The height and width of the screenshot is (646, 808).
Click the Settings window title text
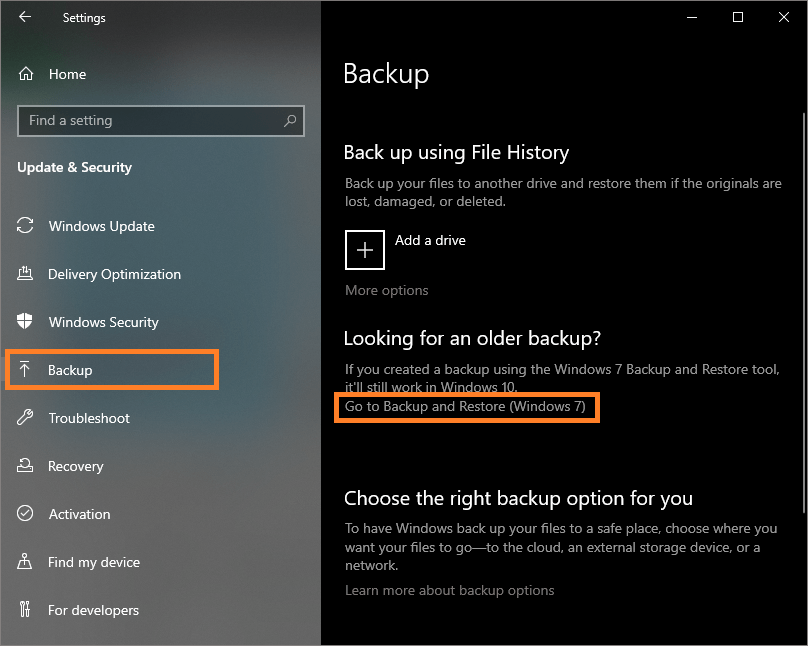pyautogui.click(x=84, y=18)
